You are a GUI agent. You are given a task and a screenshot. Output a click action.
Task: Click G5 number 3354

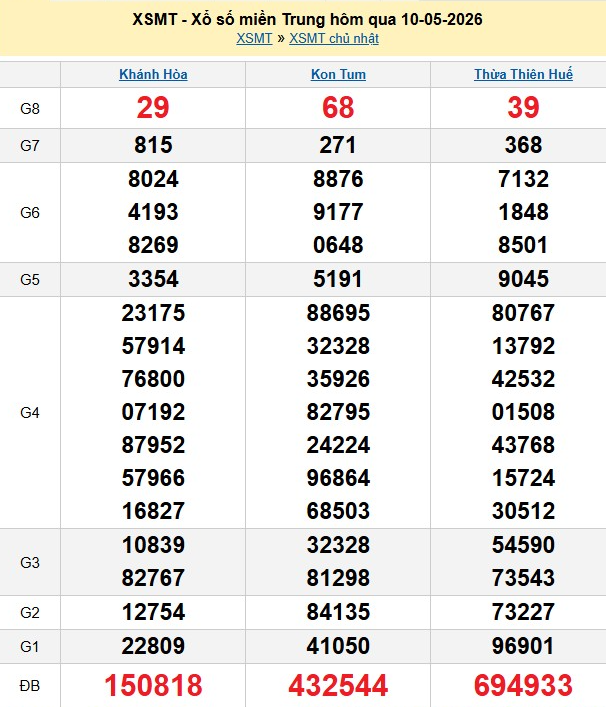click(x=153, y=279)
